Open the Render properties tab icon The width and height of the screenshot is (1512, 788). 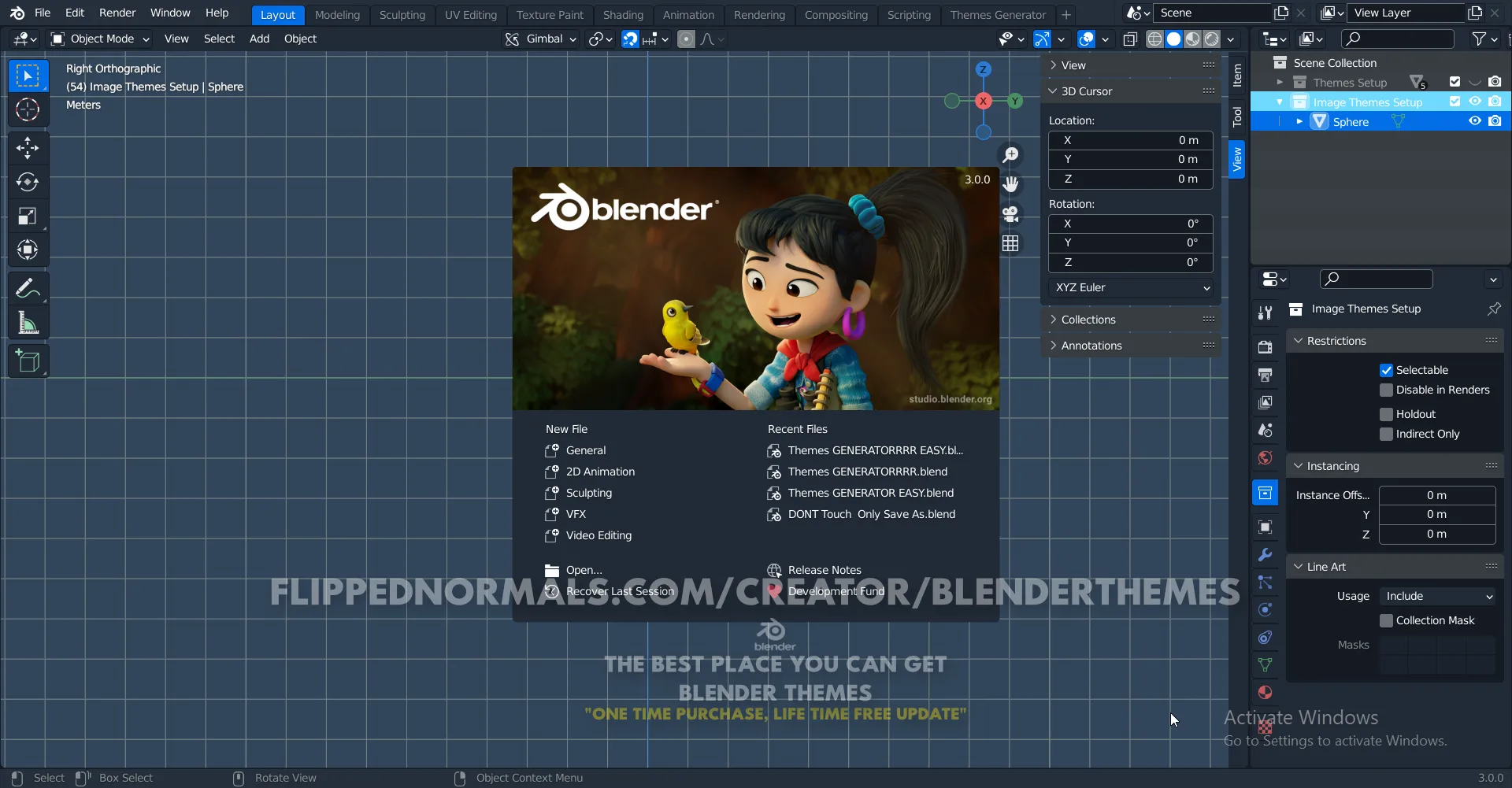pos(1265,347)
